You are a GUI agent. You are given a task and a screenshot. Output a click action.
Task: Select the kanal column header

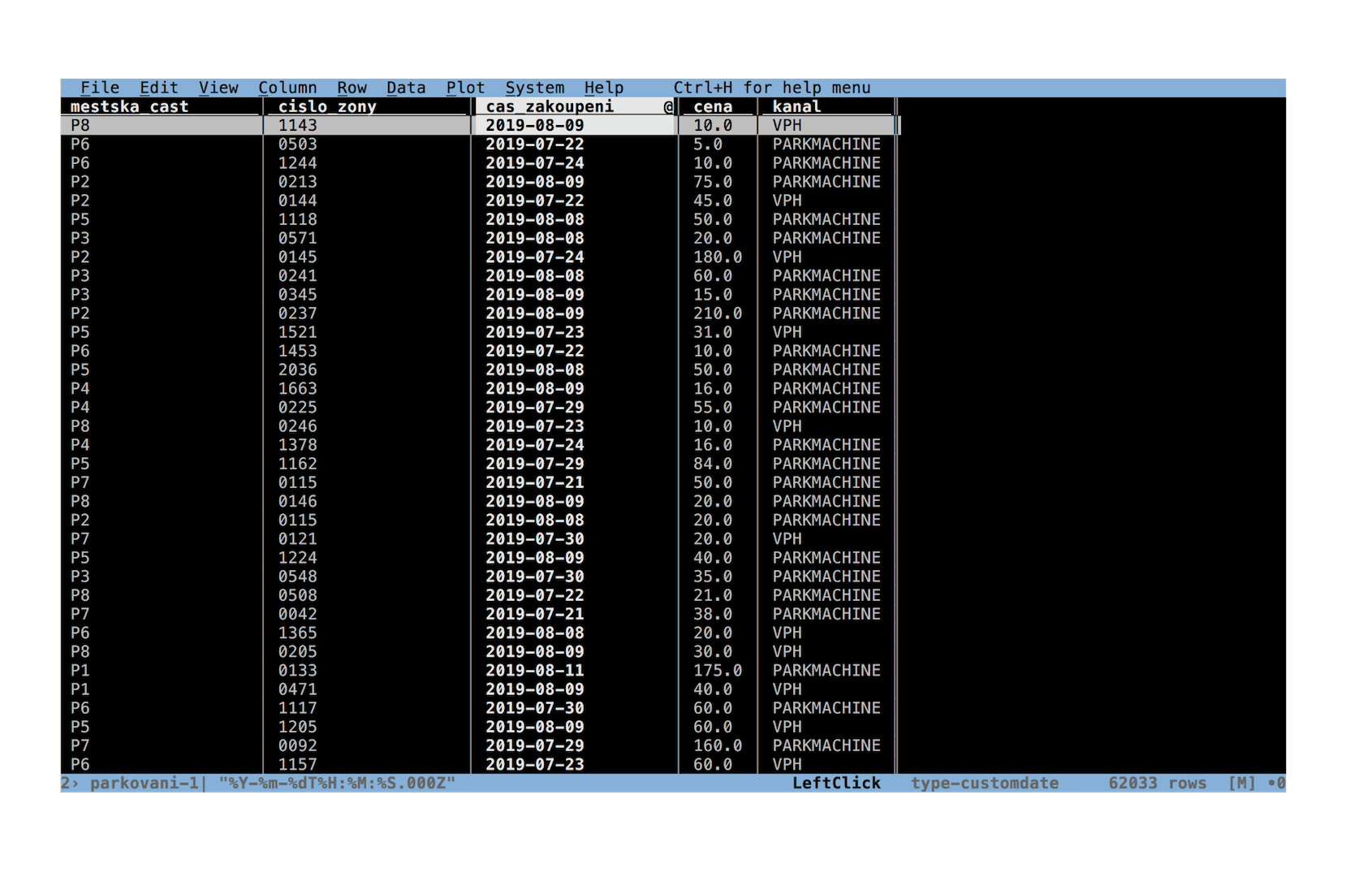point(796,106)
